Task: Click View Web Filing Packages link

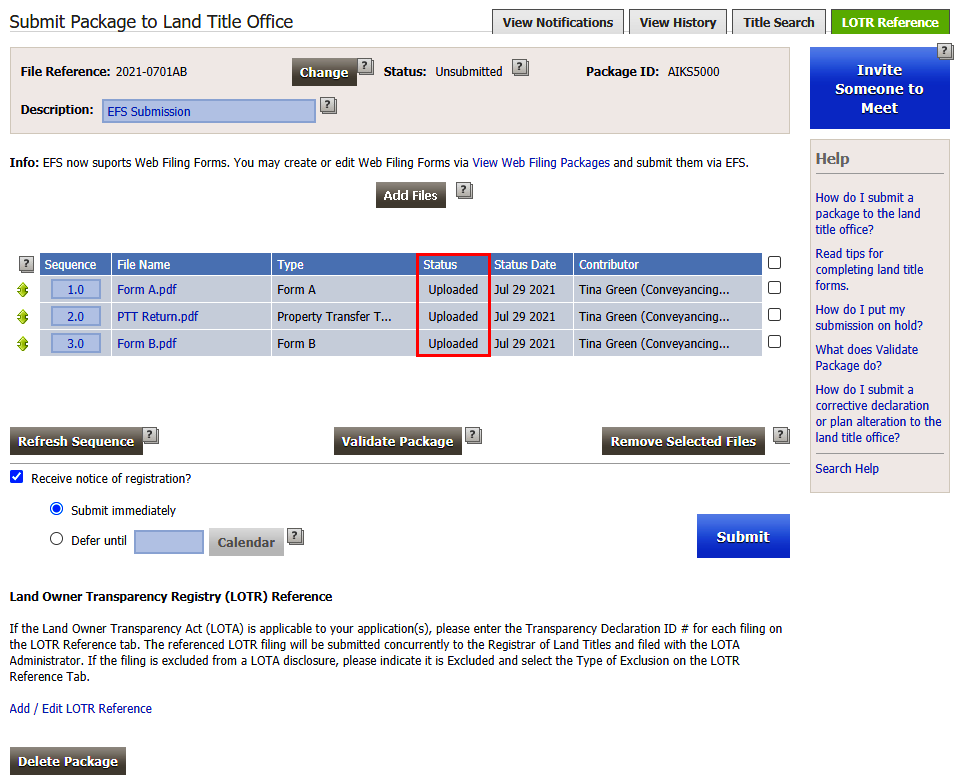Action: [x=541, y=163]
